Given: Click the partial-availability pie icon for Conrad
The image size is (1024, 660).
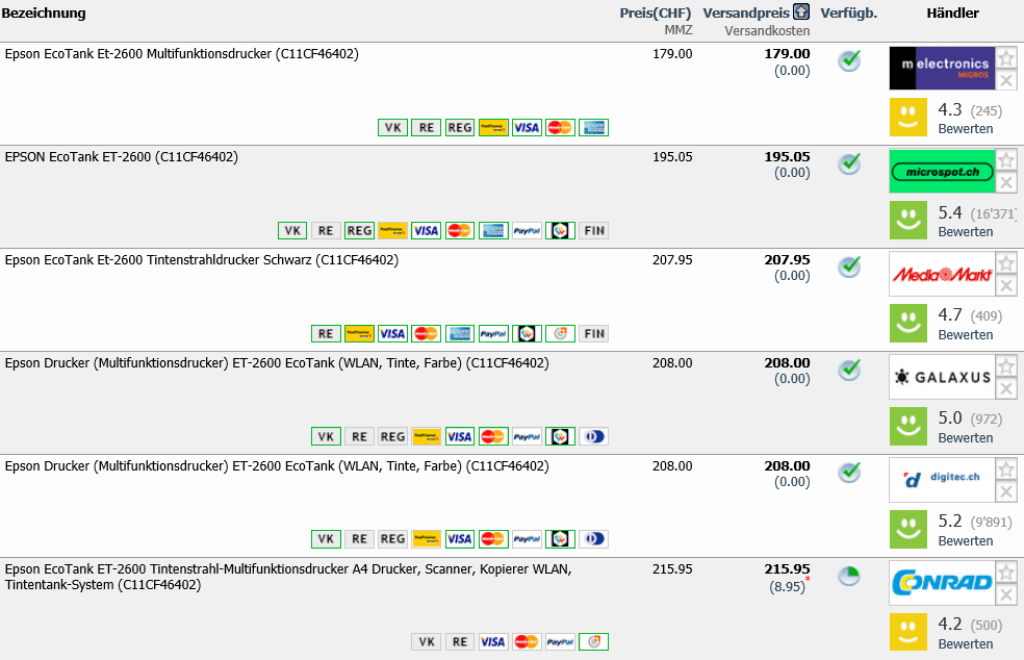Looking at the screenshot, I should [x=849, y=577].
